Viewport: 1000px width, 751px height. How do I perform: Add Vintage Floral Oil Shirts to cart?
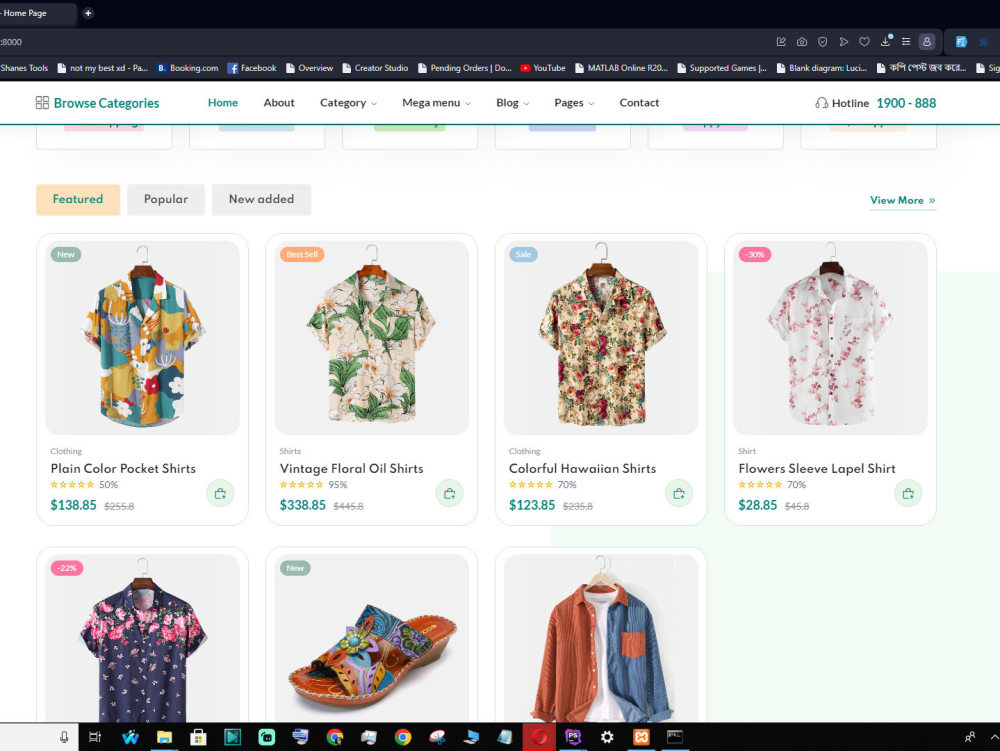pos(450,493)
